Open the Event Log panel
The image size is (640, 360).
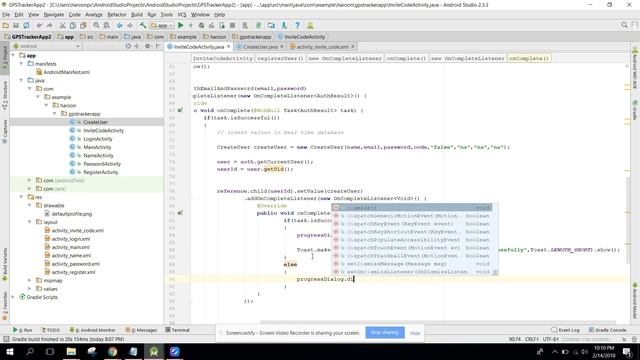click(x=566, y=330)
